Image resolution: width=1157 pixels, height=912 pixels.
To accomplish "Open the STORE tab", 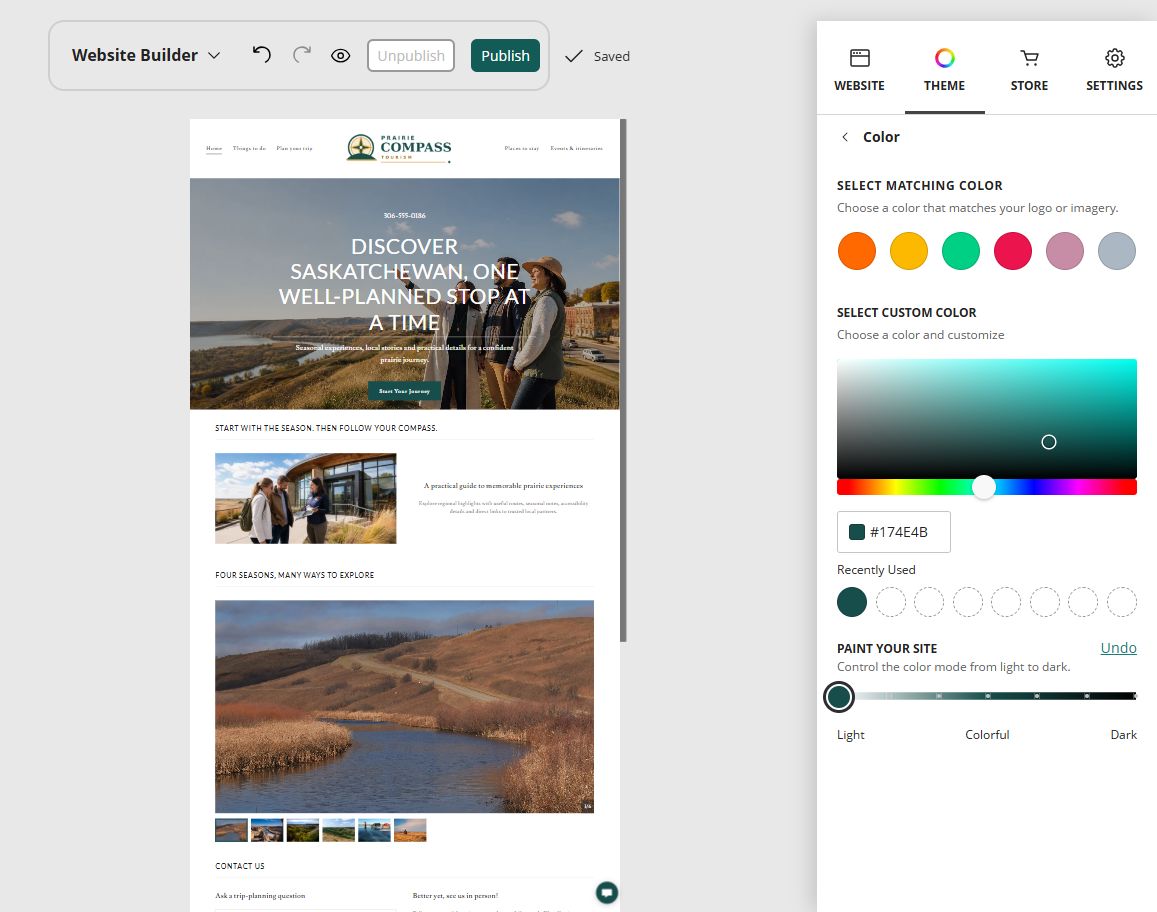I will coord(1029,70).
